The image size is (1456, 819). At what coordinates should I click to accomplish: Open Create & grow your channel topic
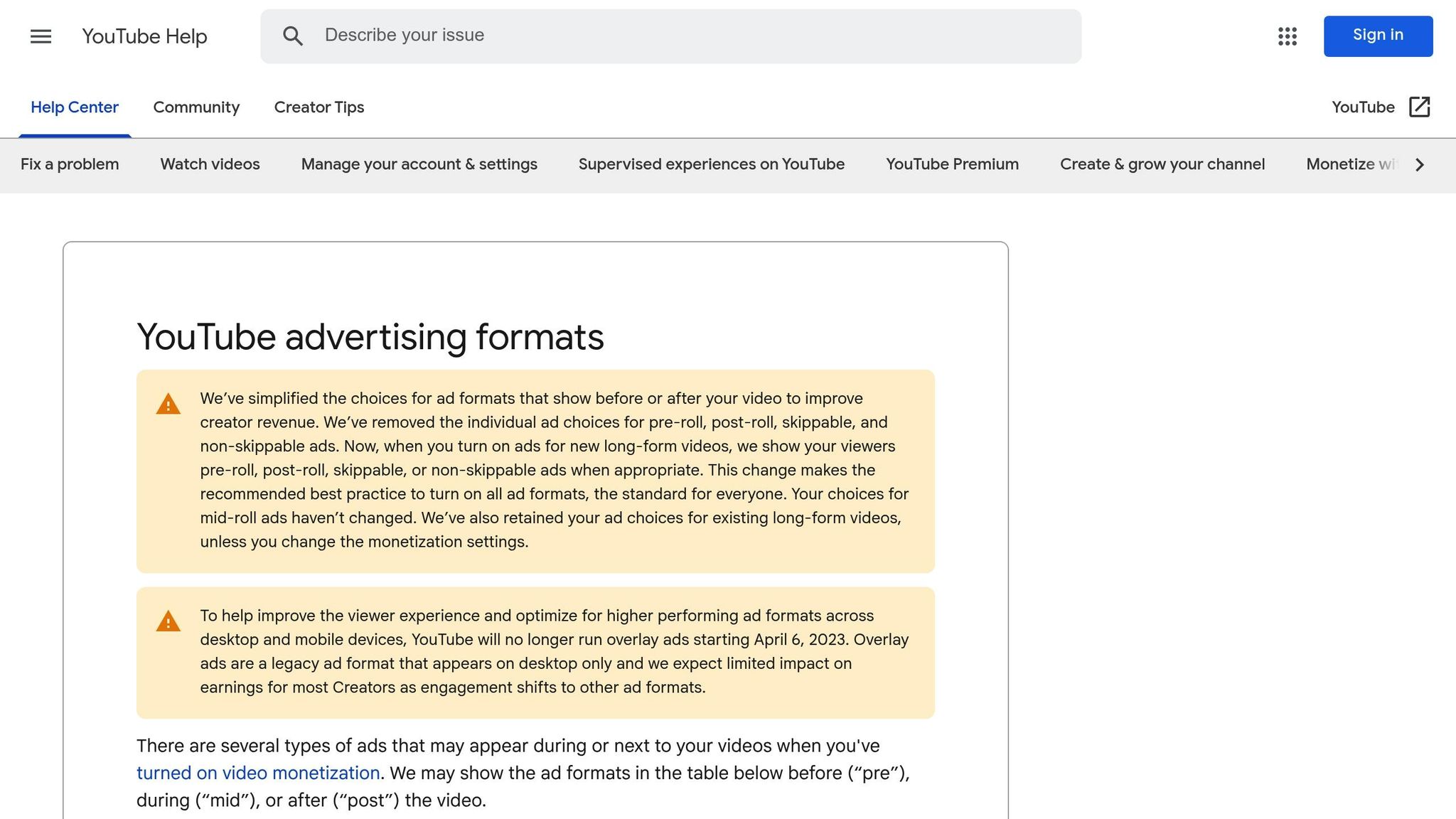click(x=1162, y=164)
